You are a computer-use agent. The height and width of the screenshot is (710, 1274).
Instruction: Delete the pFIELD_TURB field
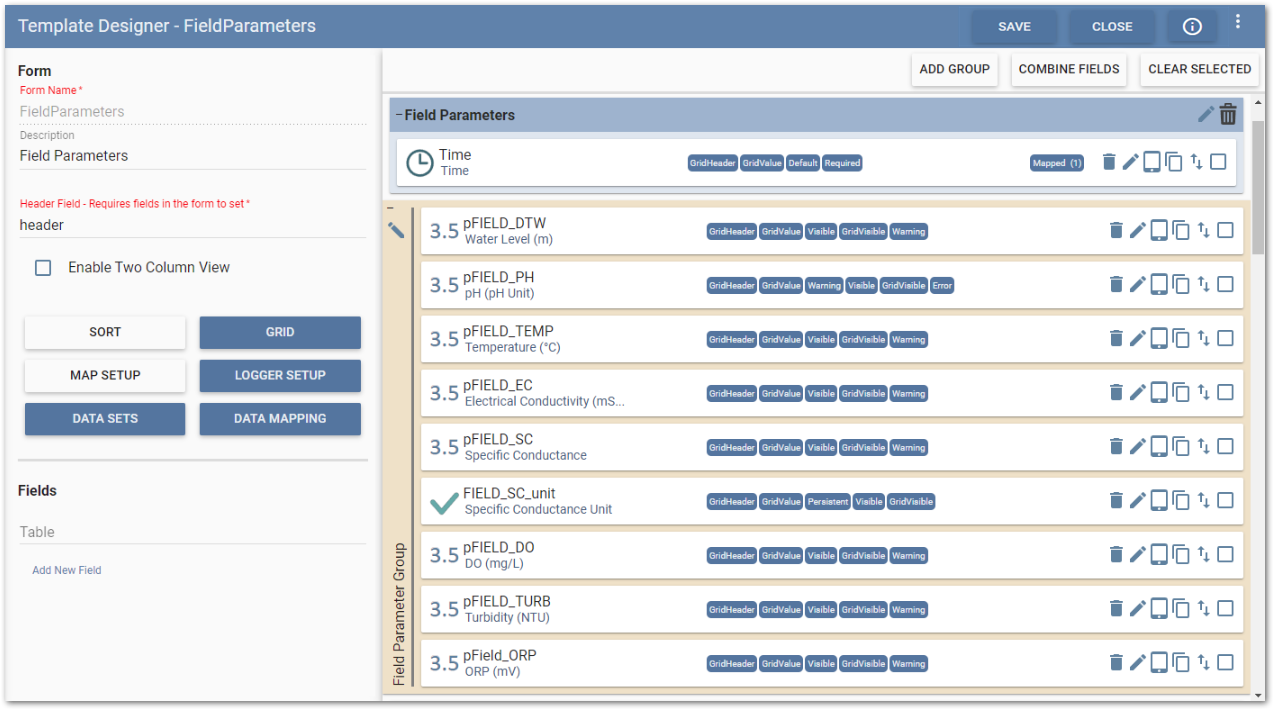tap(1116, 608)
